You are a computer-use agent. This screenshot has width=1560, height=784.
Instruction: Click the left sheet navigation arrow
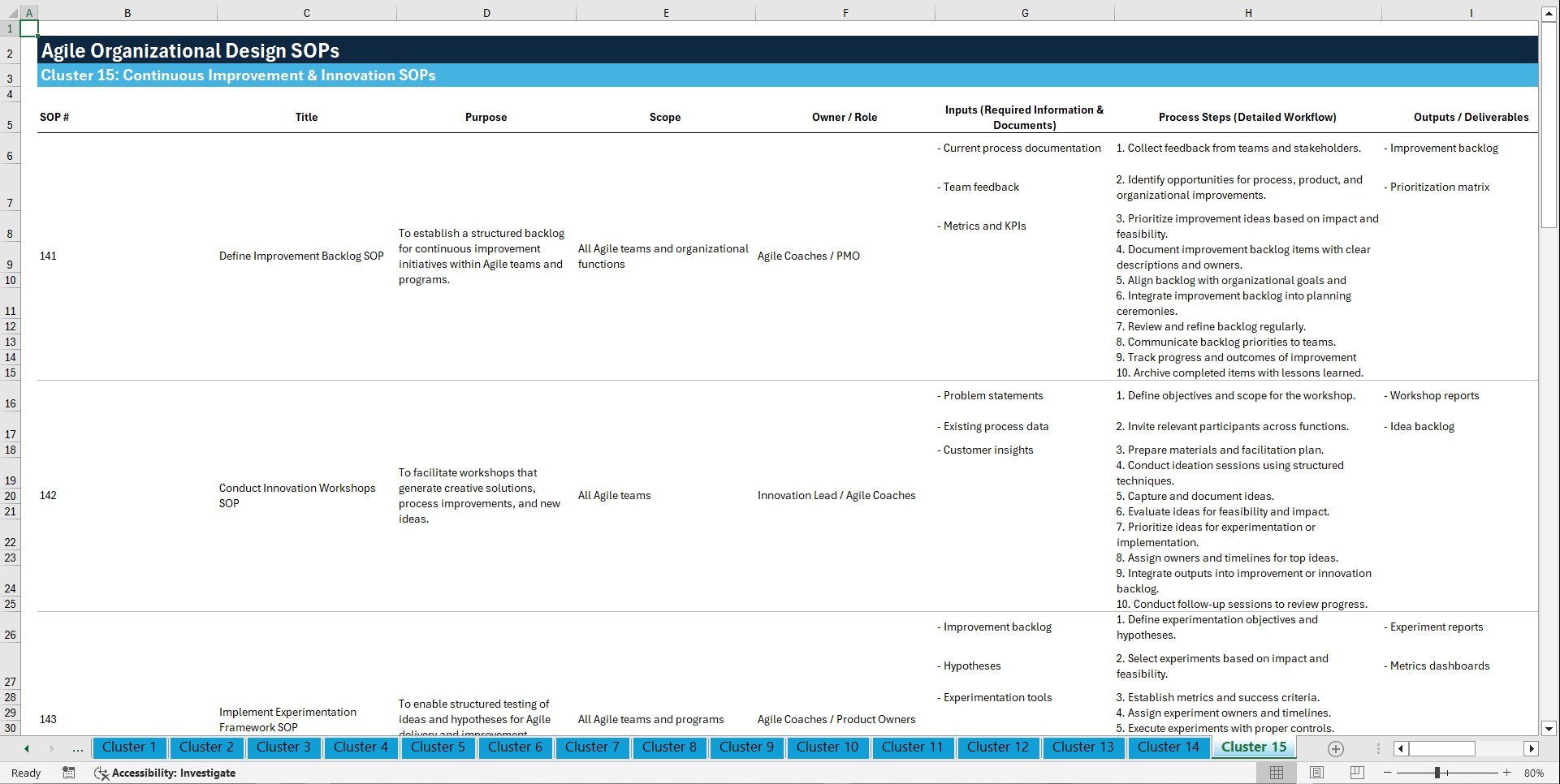tap(25, 748)
